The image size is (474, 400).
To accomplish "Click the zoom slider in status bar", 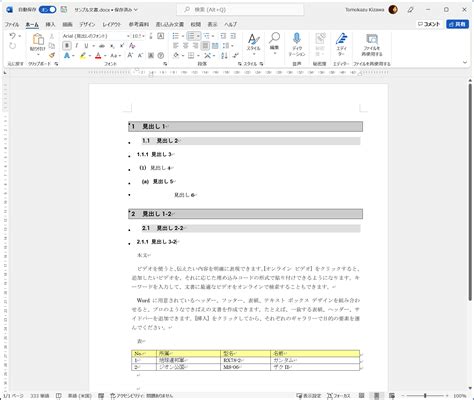I will [425, 396].
